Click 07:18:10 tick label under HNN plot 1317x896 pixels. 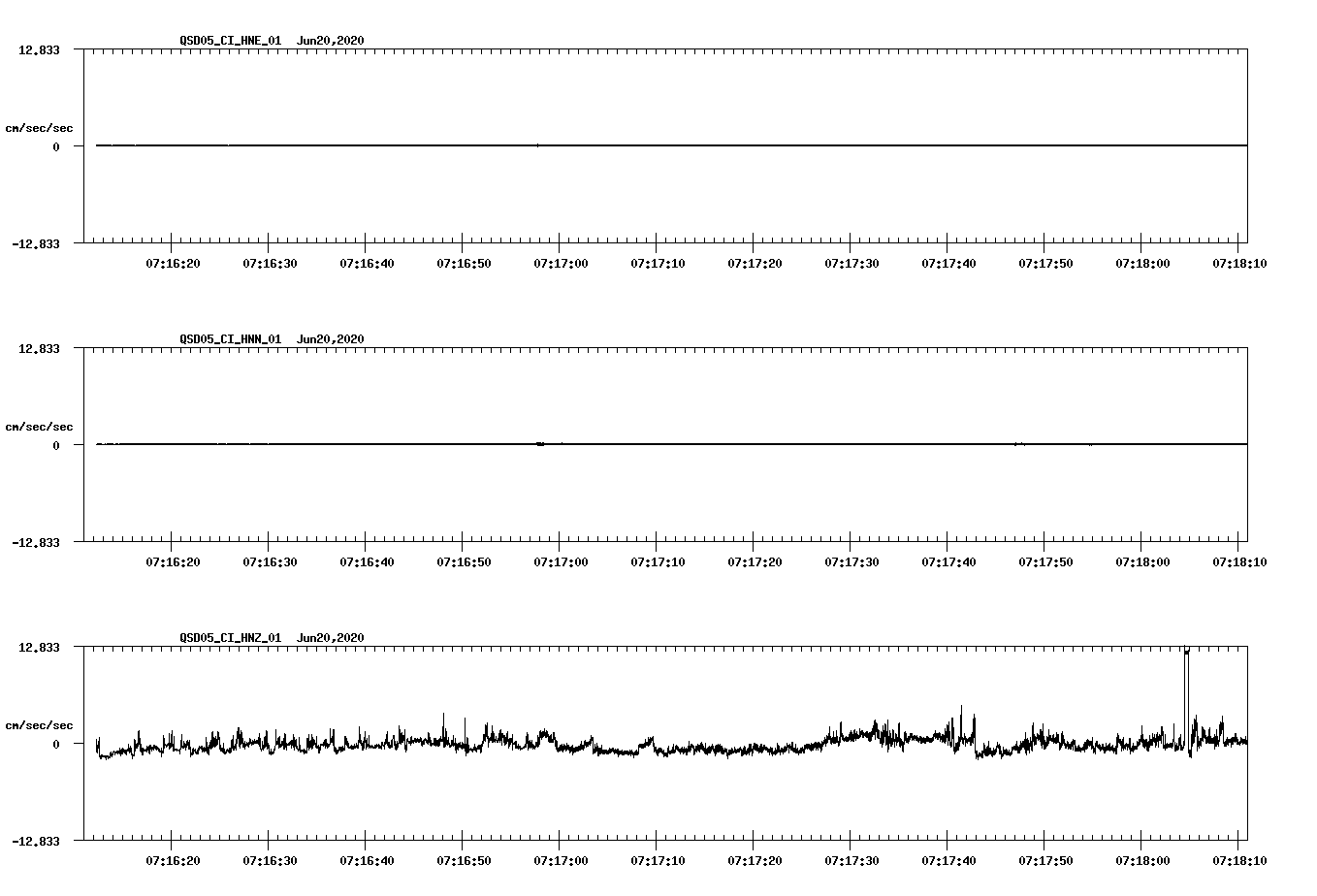(x=1239, y=561)
